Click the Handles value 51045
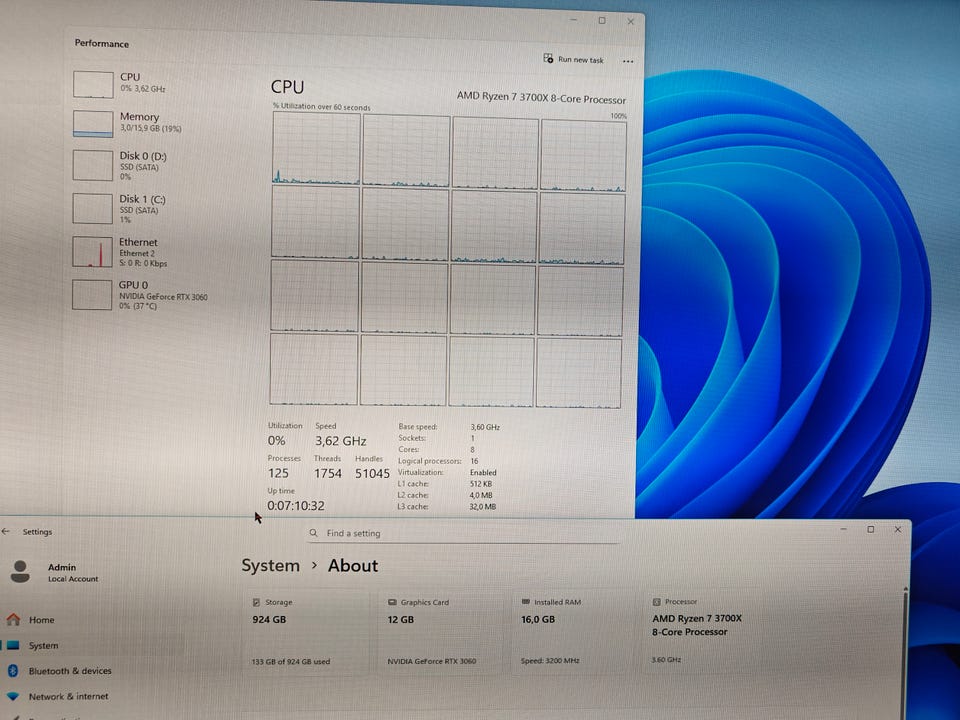Viewport: 960px width, 720px height. pyautogui.click(x=372, y=473)
